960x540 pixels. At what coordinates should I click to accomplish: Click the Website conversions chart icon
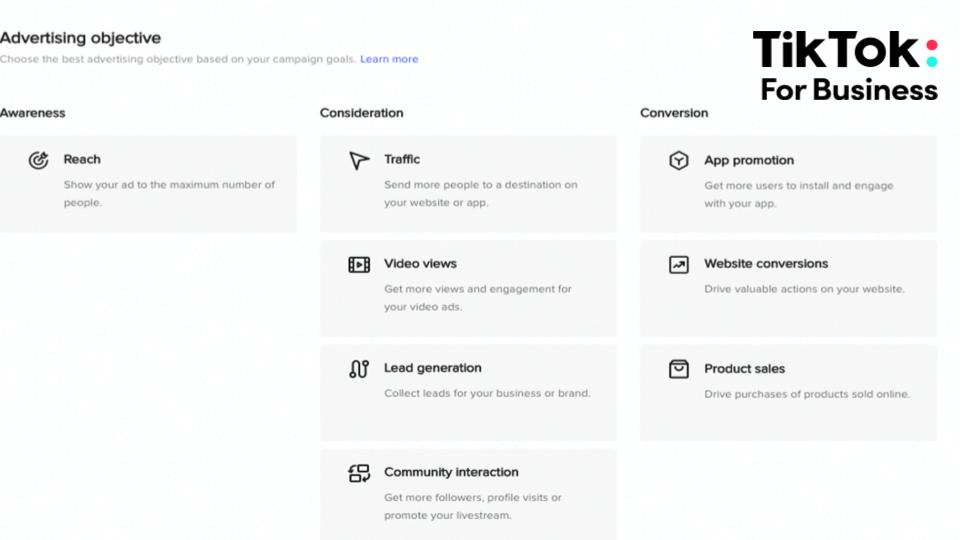(x=679, y=265)
